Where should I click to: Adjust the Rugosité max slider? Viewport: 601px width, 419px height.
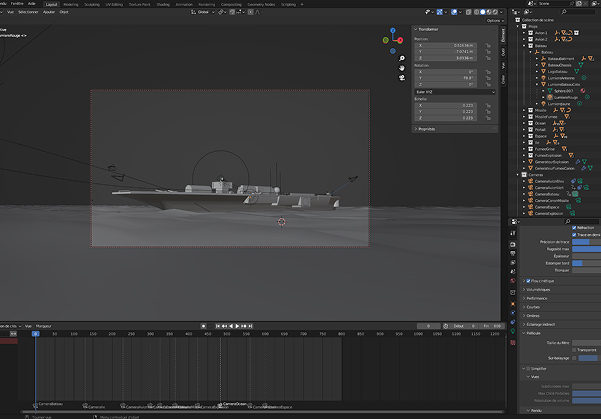(x=586, y=249)
